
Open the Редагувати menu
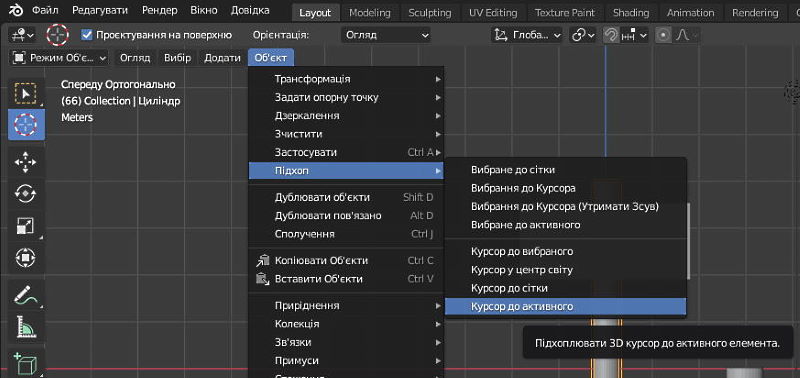click(x=99, y=11)
